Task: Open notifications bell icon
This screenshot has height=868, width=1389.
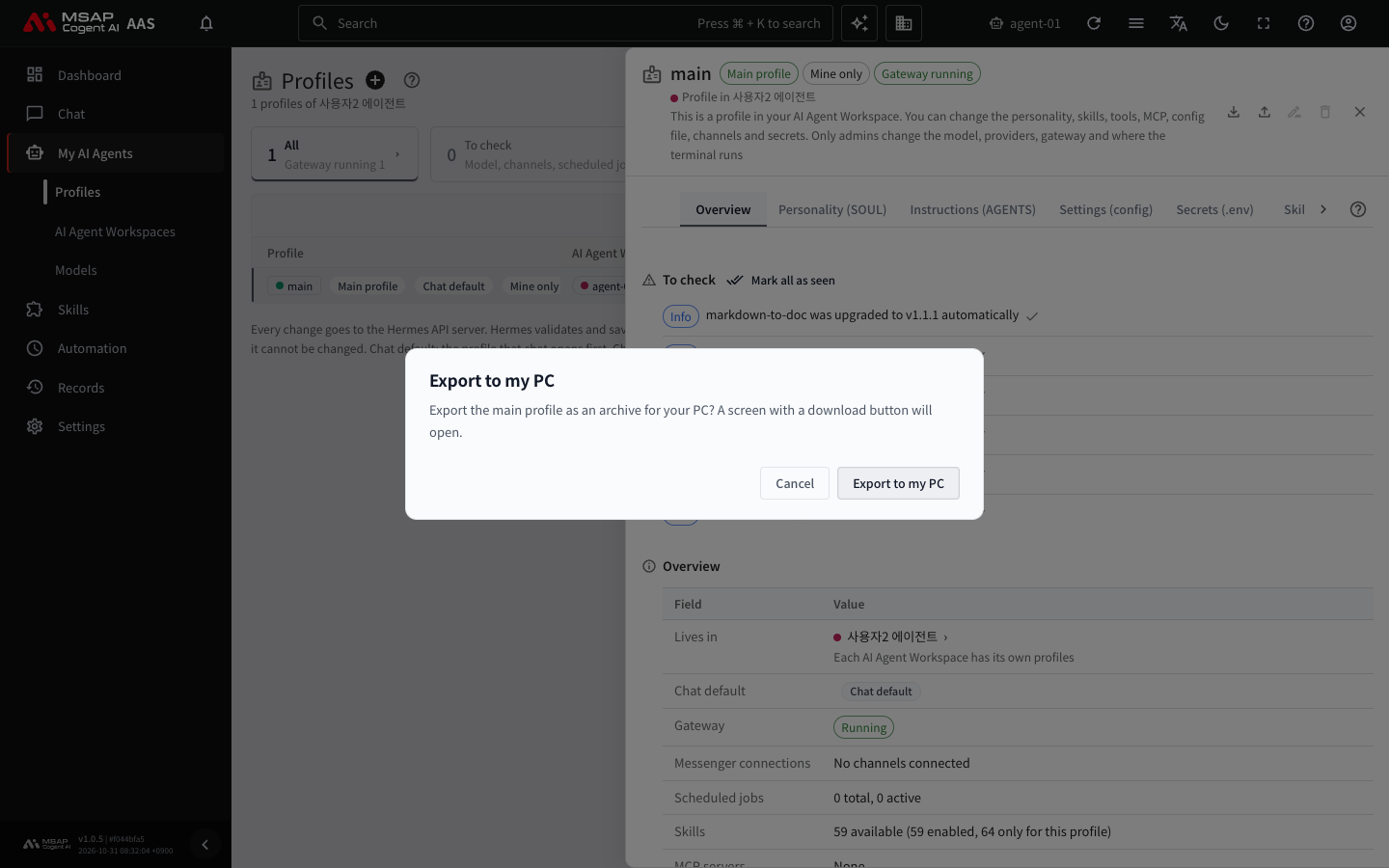Action: point(206,23)
